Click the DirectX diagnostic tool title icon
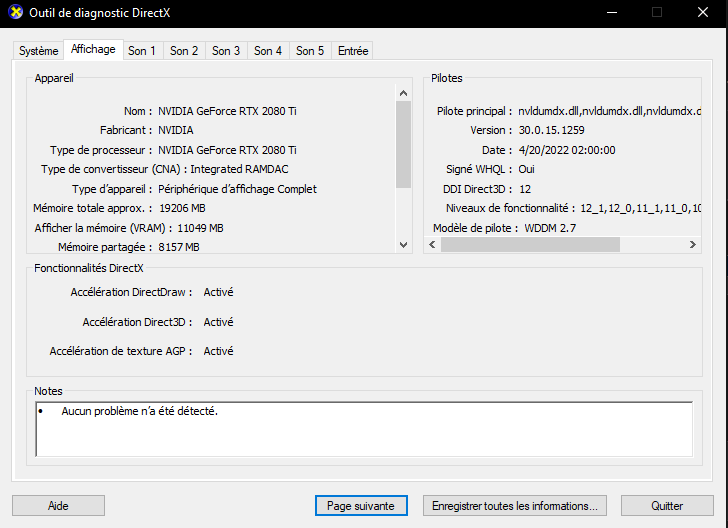Screen dimensions: 728x528 (x=15, y=12)
